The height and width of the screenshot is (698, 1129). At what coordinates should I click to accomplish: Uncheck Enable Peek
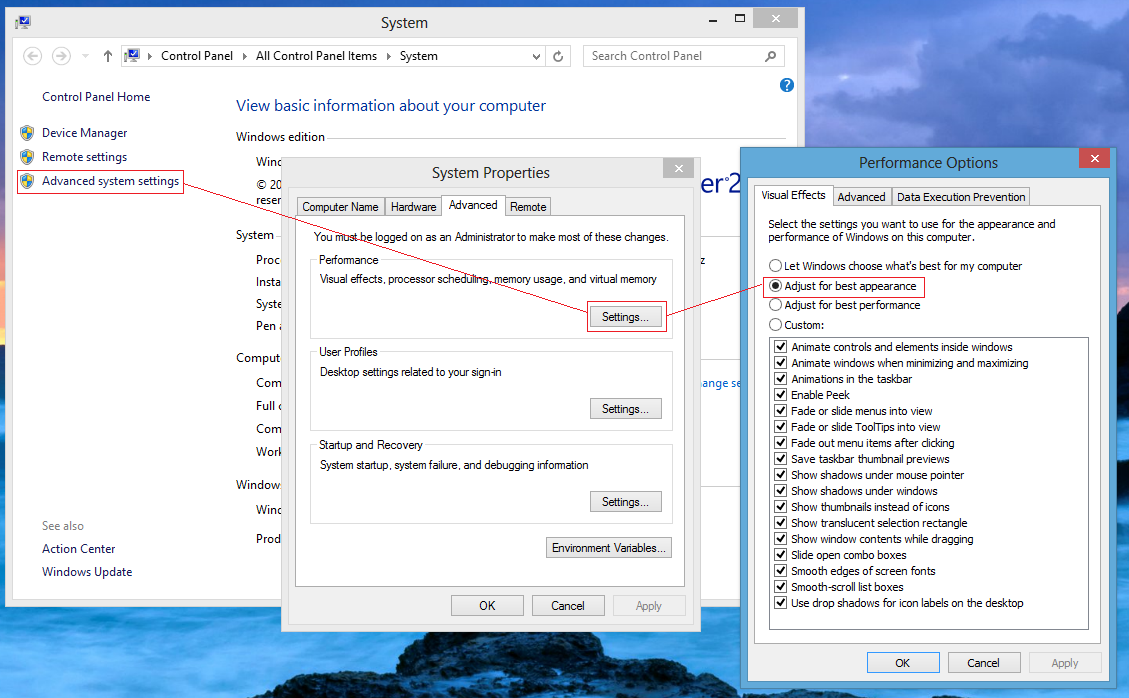click(x=781, y=394)
